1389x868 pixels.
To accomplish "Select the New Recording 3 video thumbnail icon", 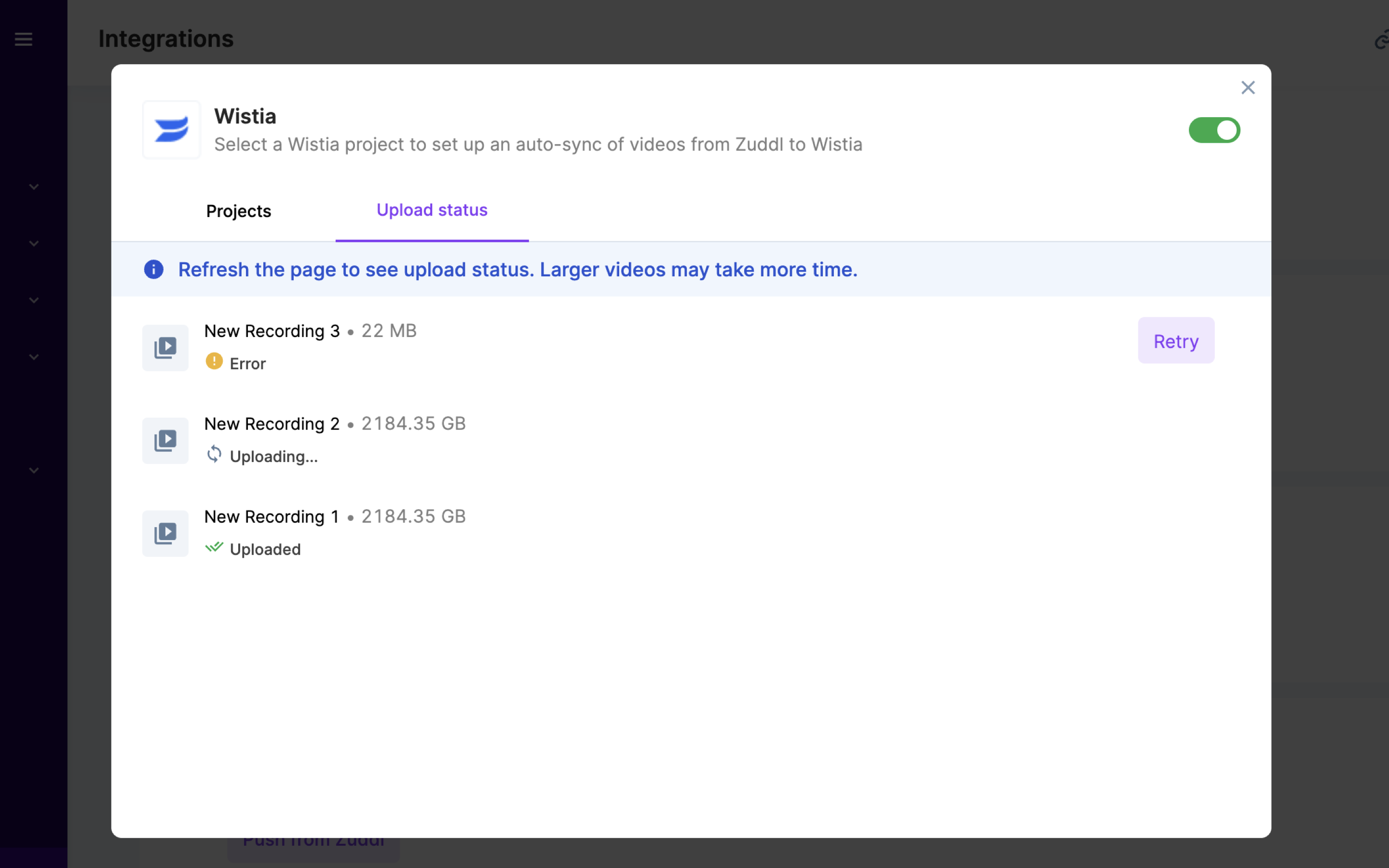I will pos(165,347).
